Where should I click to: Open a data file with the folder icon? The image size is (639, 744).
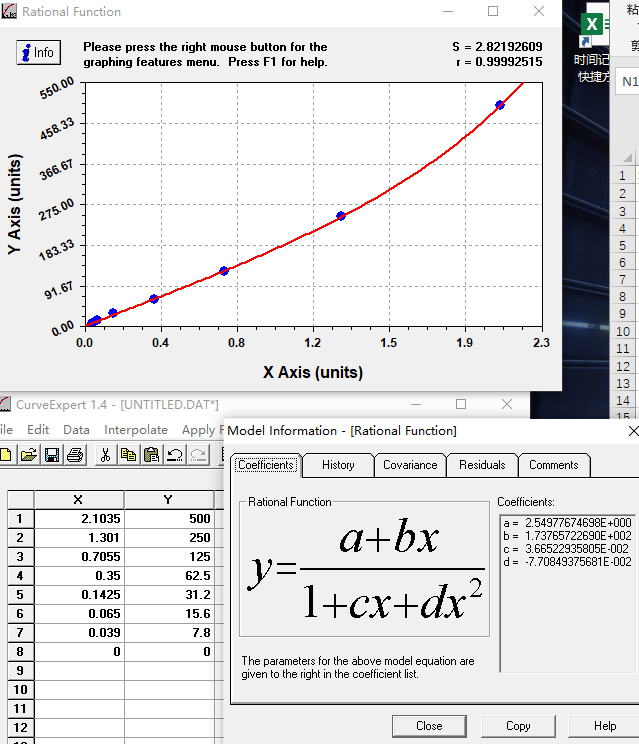pyautogui.click(x=29, y=455)
